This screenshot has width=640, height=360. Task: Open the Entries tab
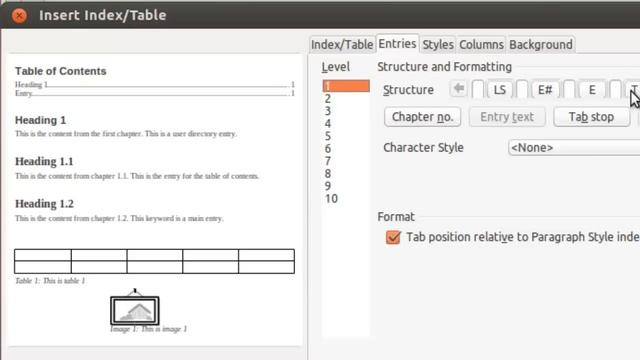[x=397, y=44]
